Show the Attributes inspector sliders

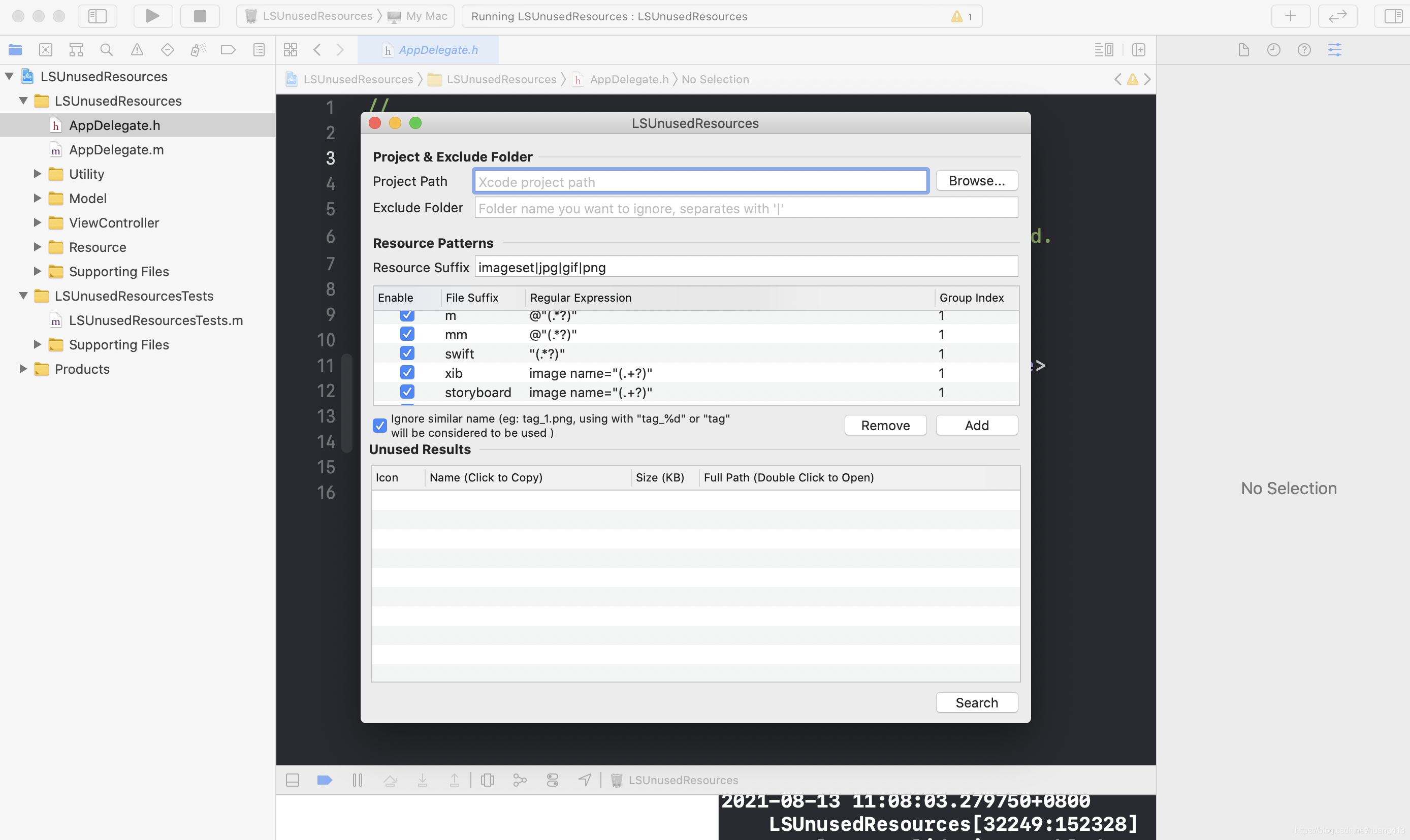pos(1335,50)
